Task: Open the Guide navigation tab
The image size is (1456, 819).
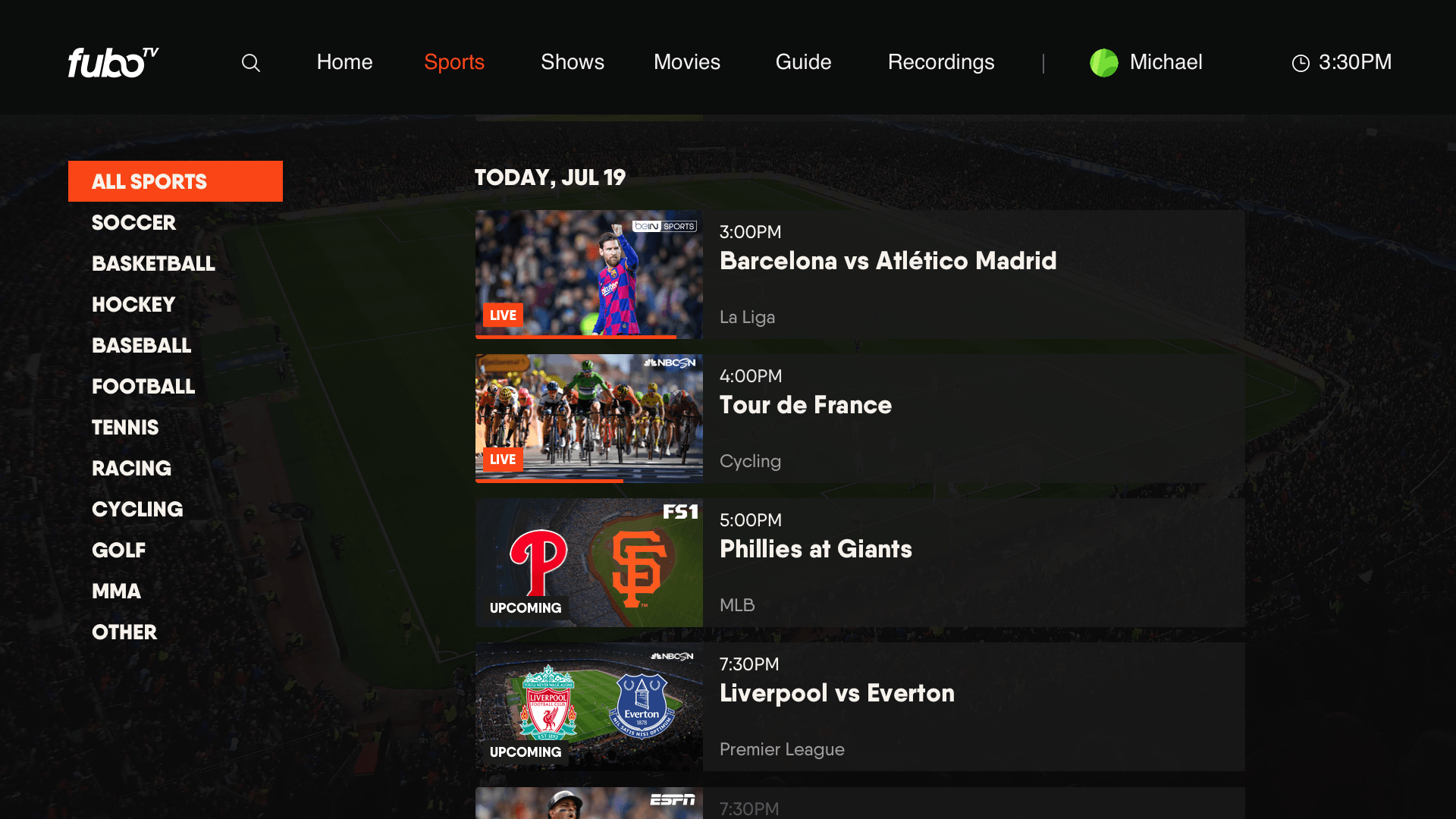Action: tap(804, 62)
